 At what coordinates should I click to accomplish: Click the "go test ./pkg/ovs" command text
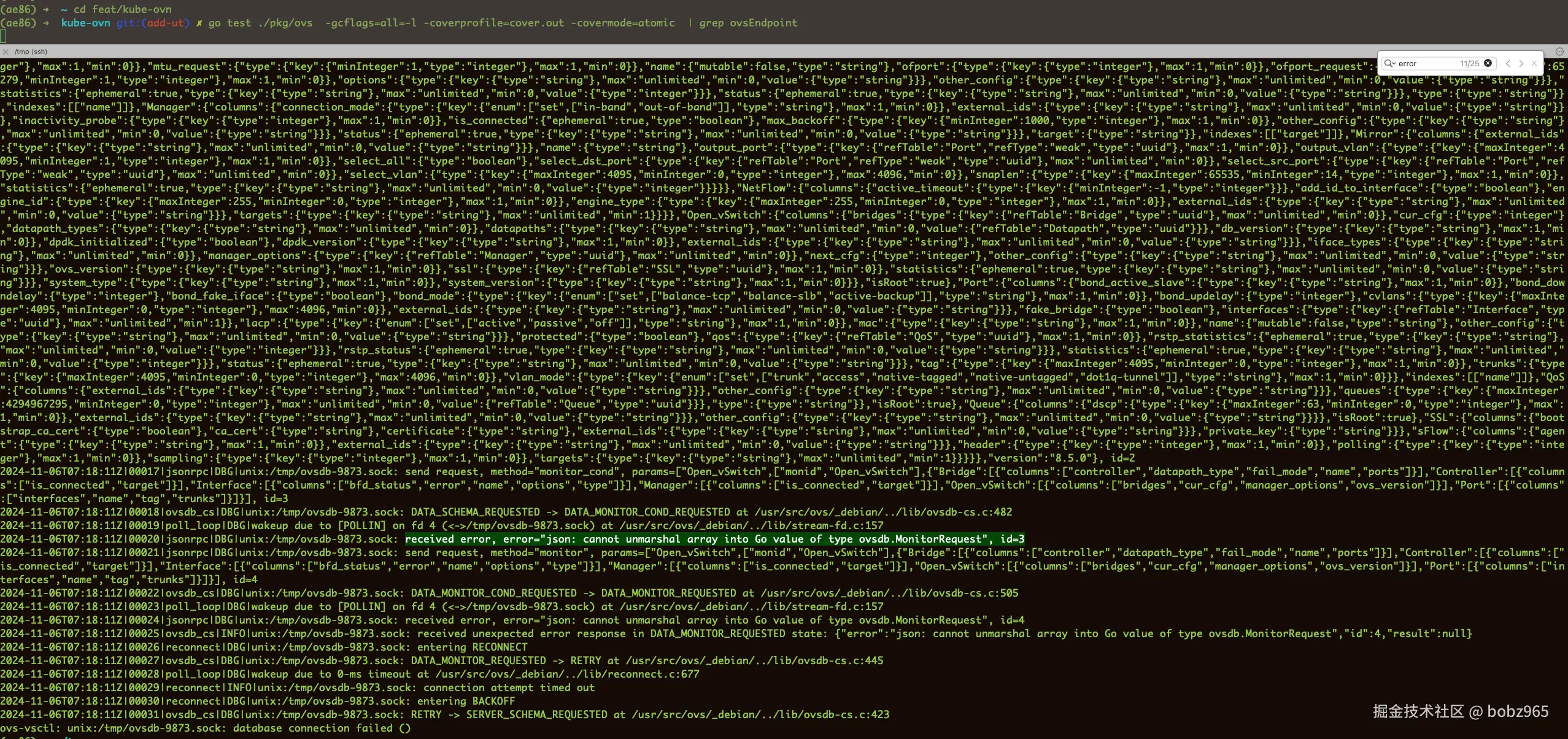(x=260, y=23)
